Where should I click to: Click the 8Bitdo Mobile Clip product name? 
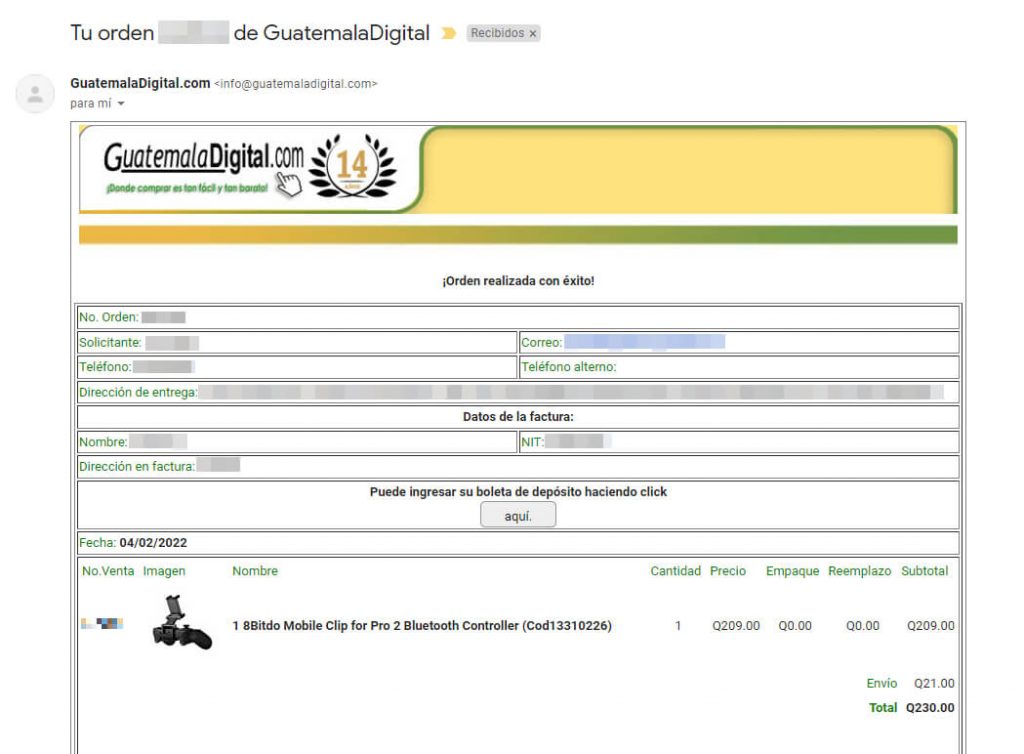421,626
